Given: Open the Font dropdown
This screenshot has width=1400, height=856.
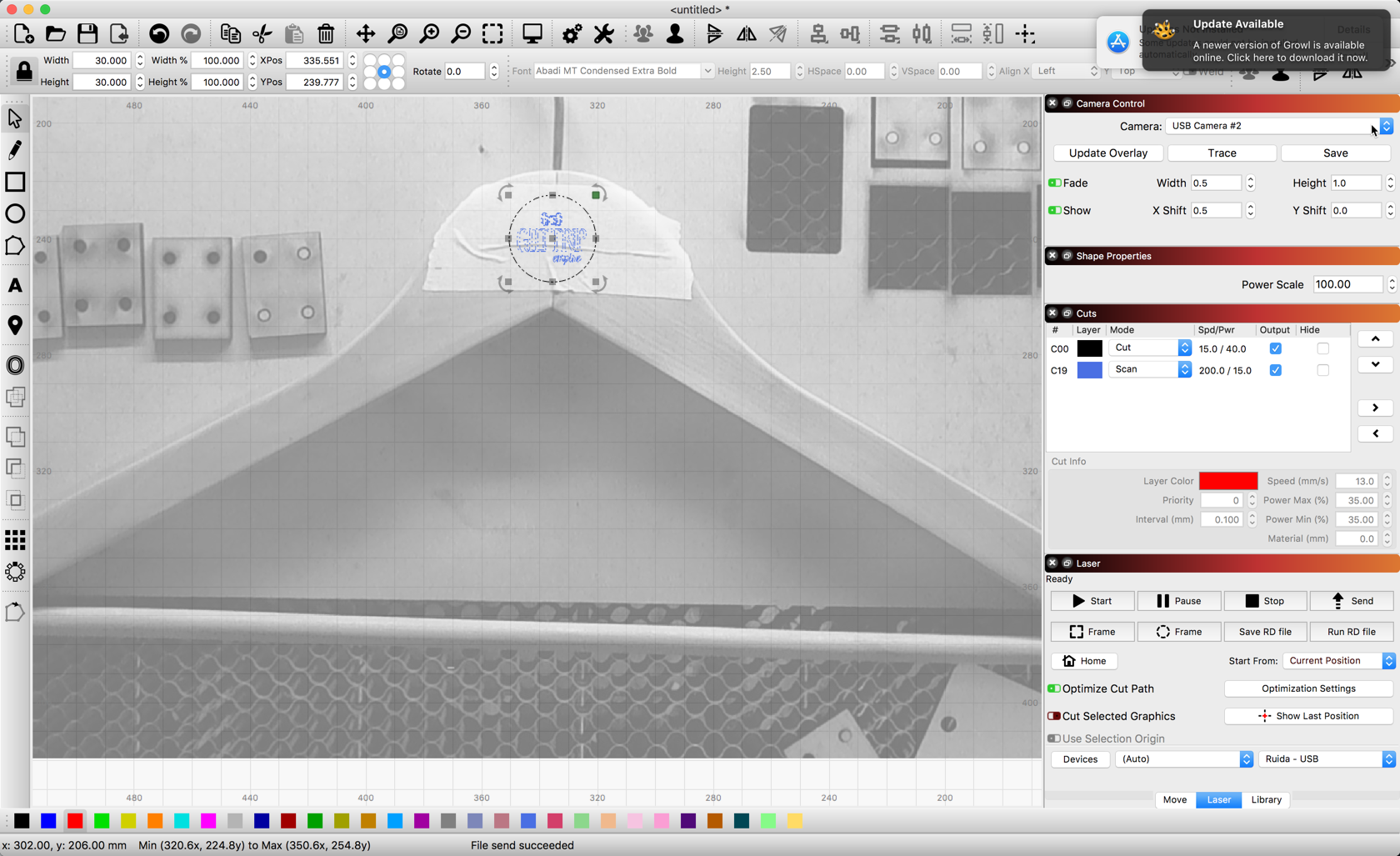Looking at the screenshot, I should coord(622,71).
